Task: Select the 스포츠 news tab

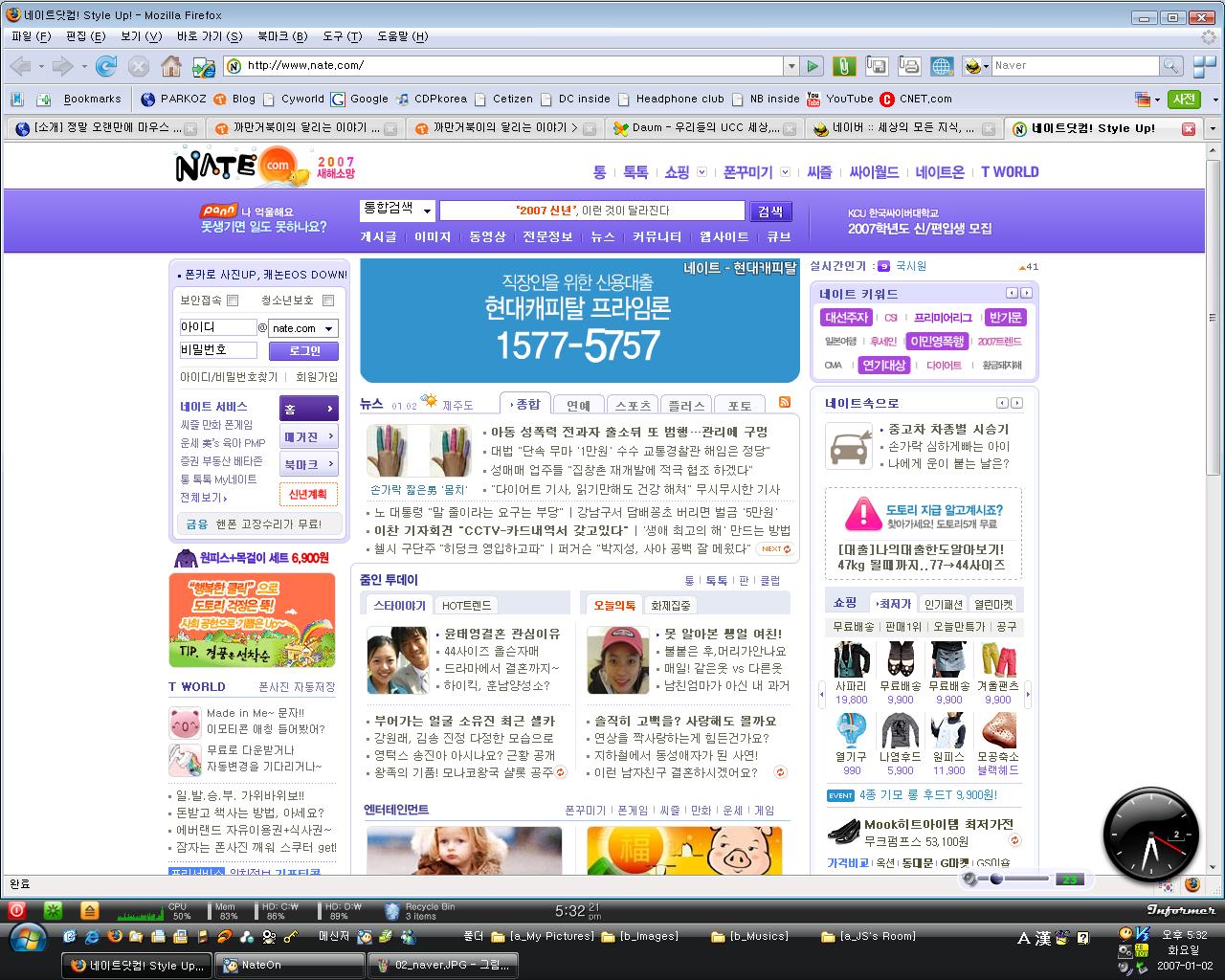Action: pos(633,405)
